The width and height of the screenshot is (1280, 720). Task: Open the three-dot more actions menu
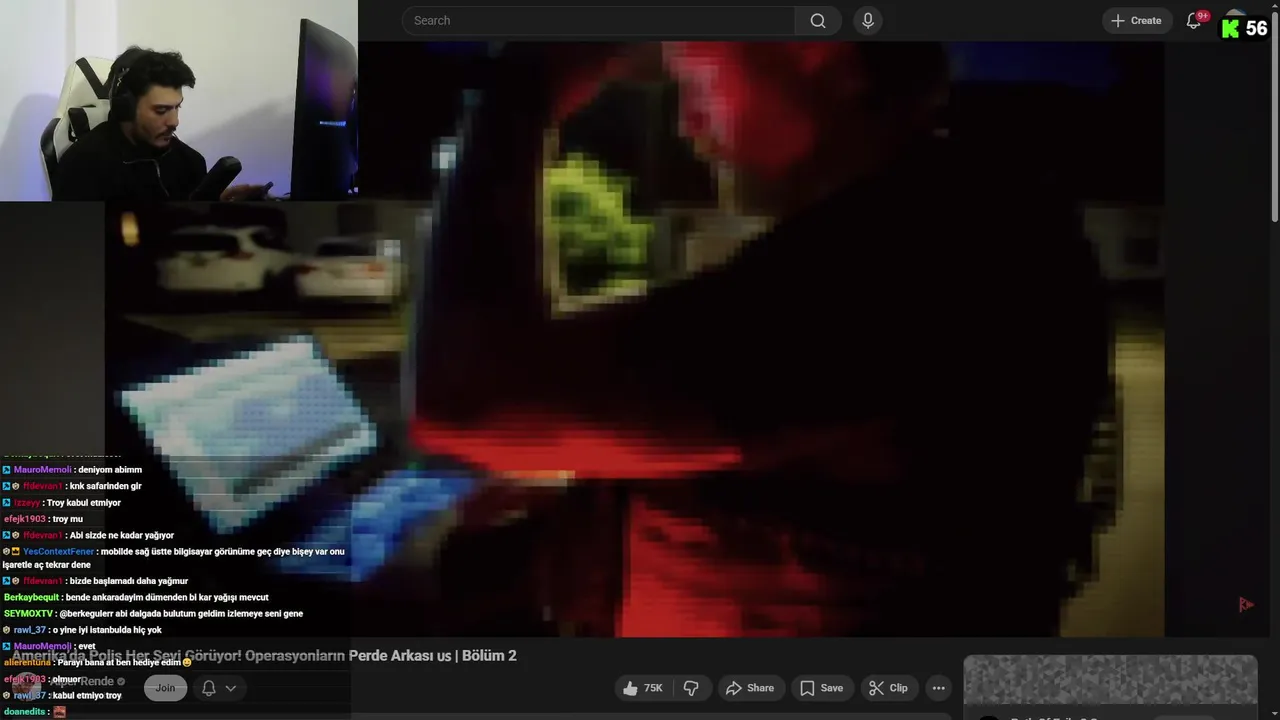(938, 688)
